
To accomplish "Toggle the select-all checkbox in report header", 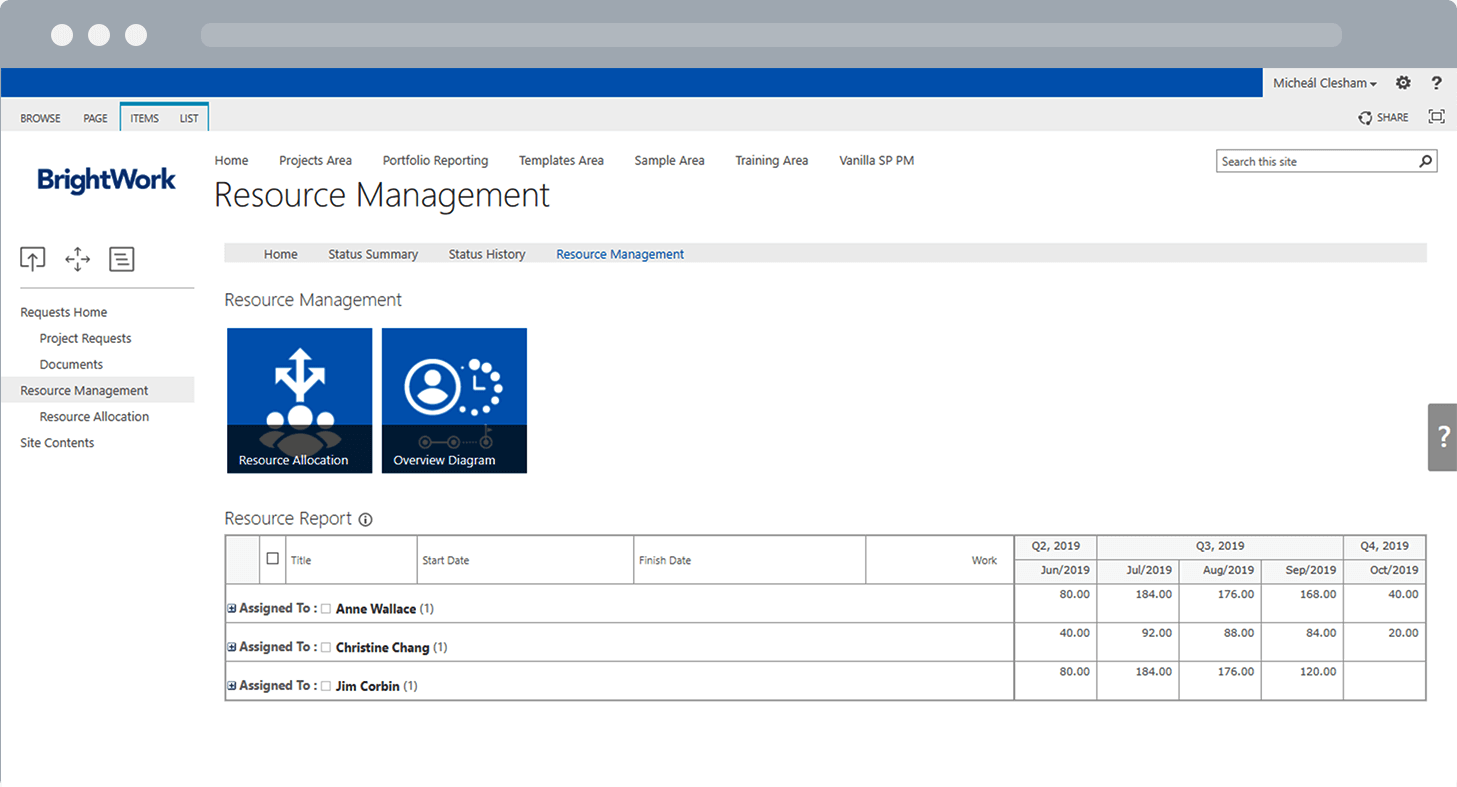I will pos(272,559).
